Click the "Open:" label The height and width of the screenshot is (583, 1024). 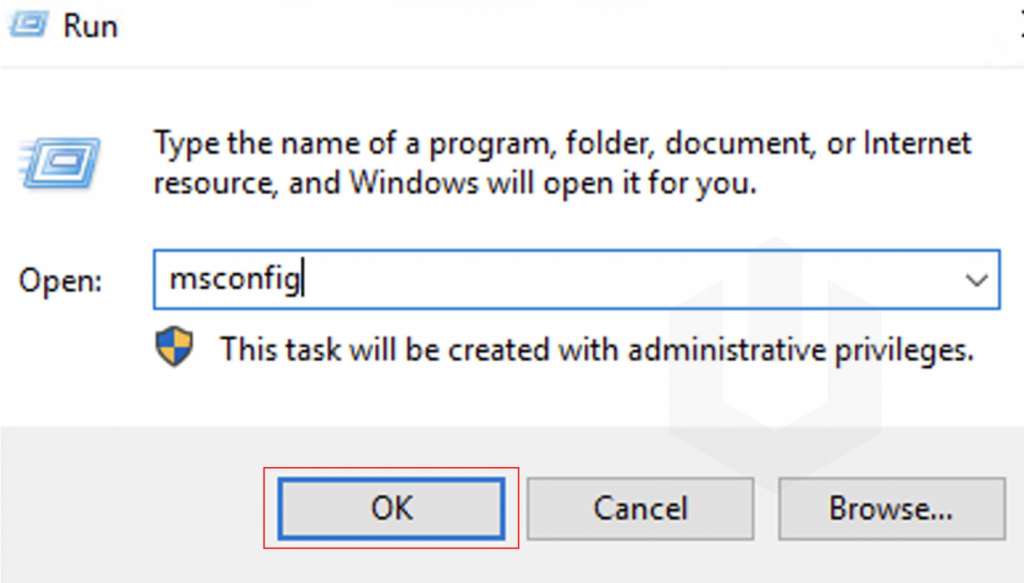tap(60, 281)
